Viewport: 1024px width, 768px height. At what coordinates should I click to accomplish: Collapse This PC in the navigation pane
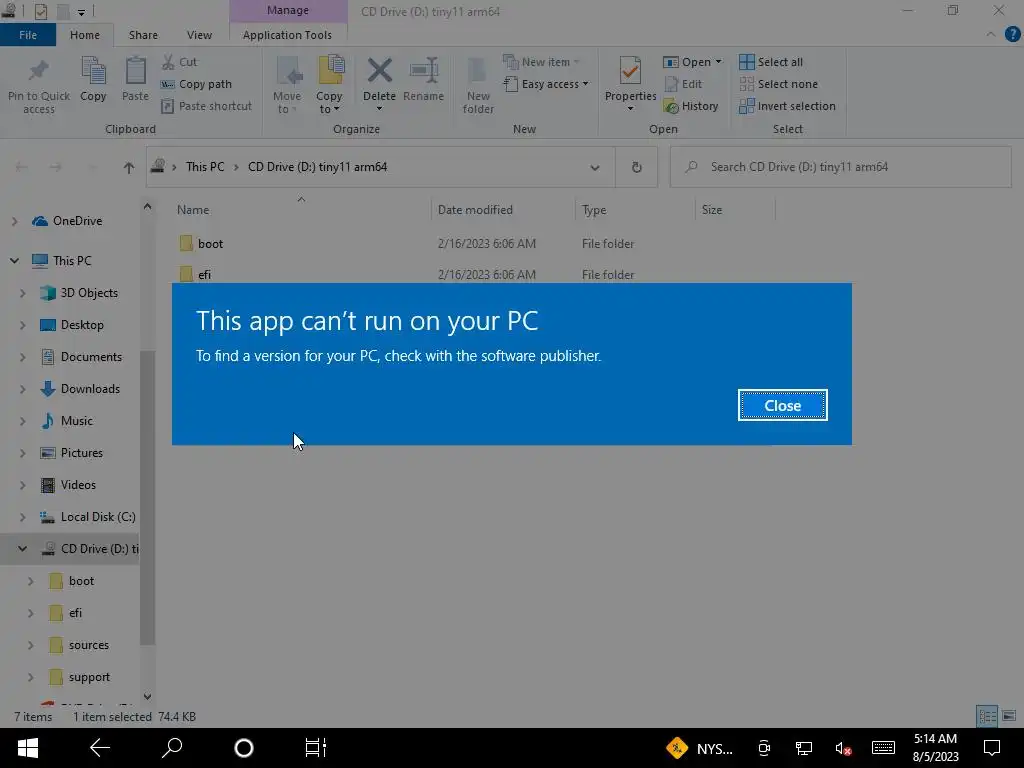click(x=14, y=261)
